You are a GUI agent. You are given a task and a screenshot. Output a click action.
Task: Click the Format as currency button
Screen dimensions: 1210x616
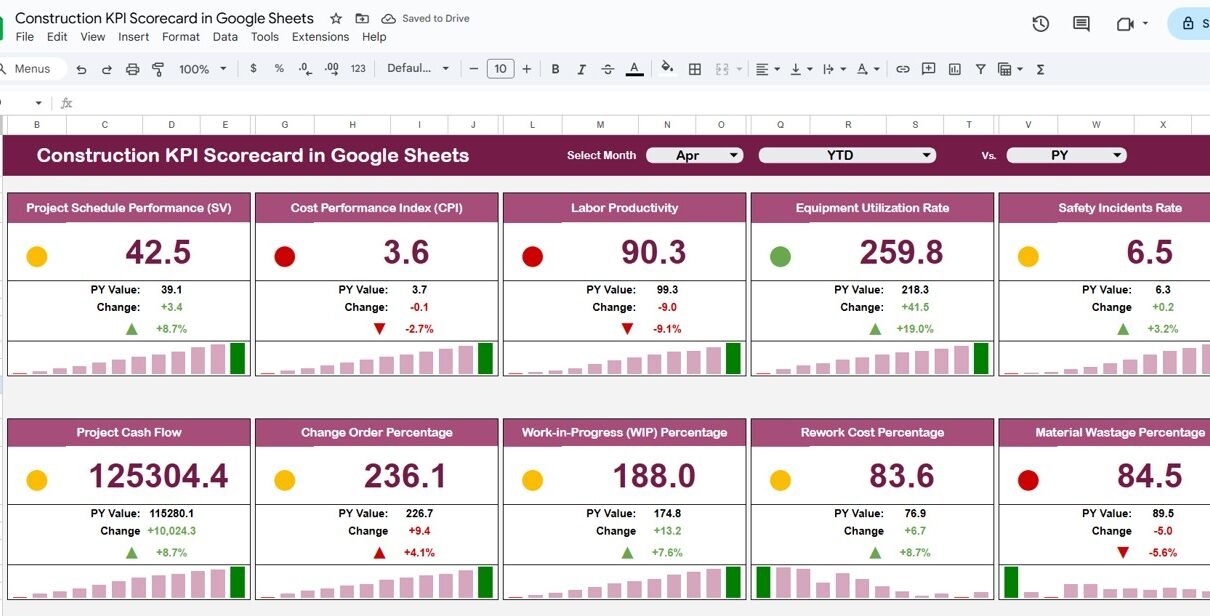point(253,69)
